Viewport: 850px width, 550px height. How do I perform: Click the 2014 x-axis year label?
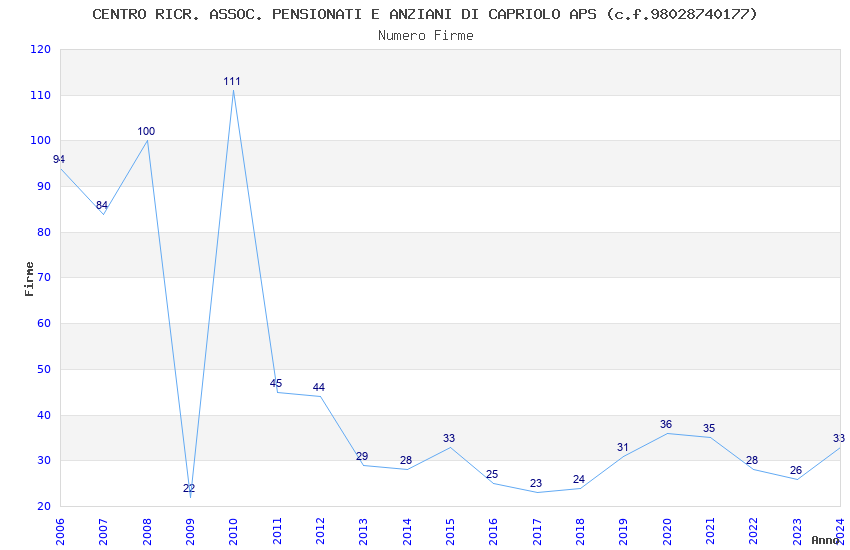pyautogui.click(x=407, y=531)
